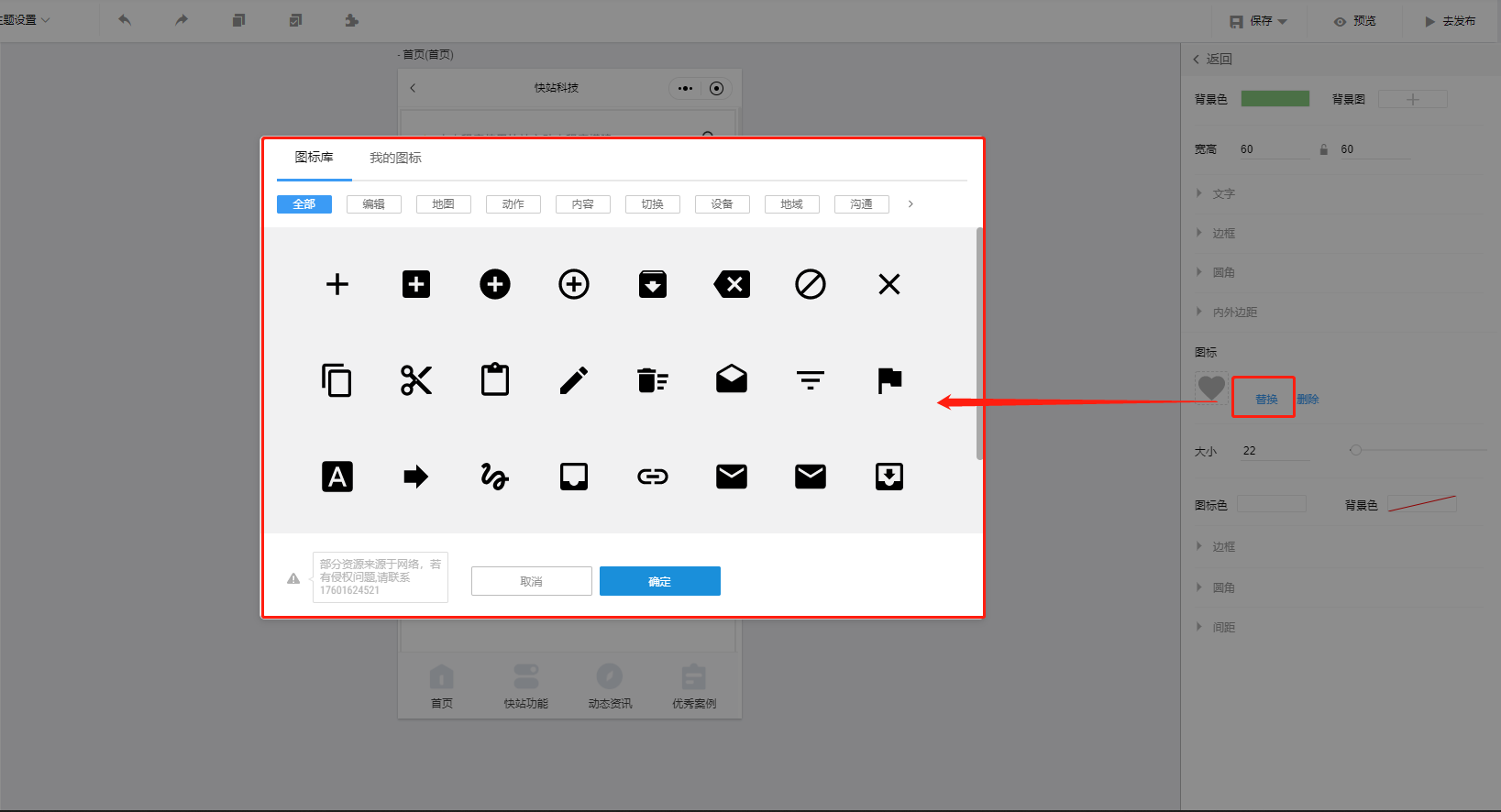Click the width input field showing 60

point(1273,149)
